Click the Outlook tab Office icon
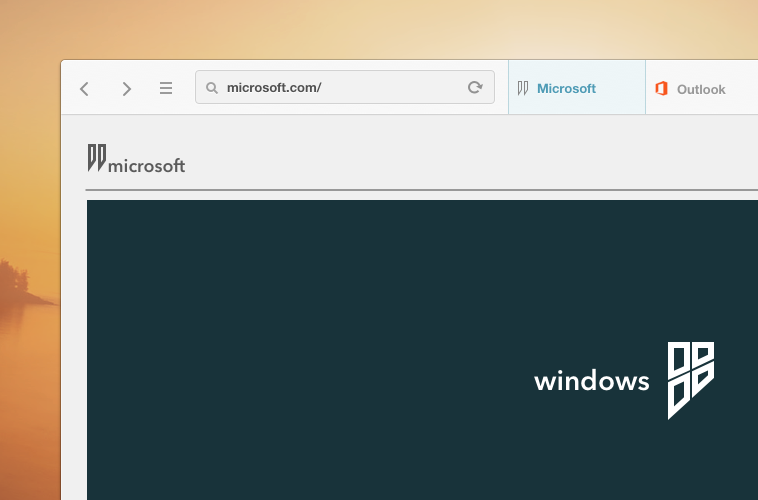This screenshot has height=500, width=758. (661, 88)
